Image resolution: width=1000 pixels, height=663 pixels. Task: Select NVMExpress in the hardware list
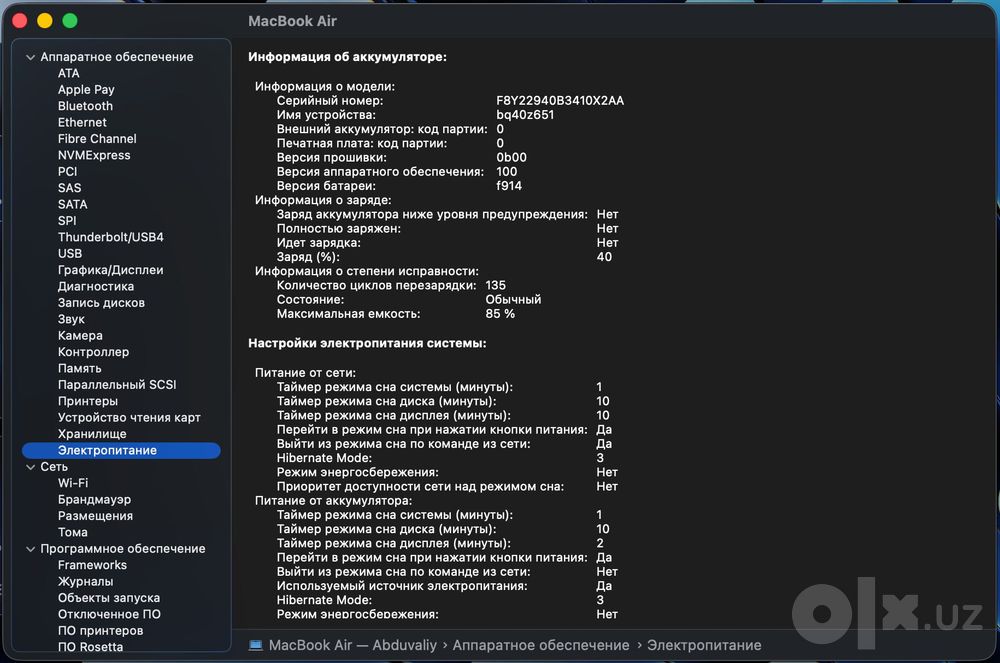(x=94, y=155)
